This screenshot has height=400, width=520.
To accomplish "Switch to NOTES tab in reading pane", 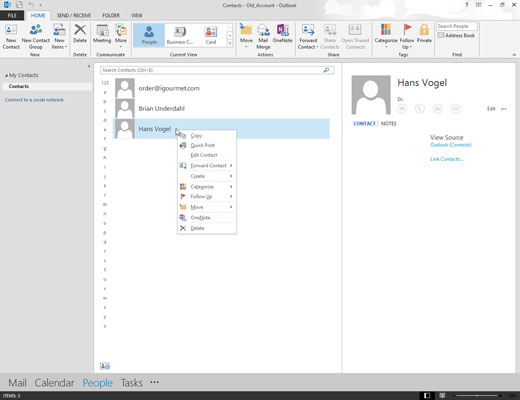I will coord(389,124).
